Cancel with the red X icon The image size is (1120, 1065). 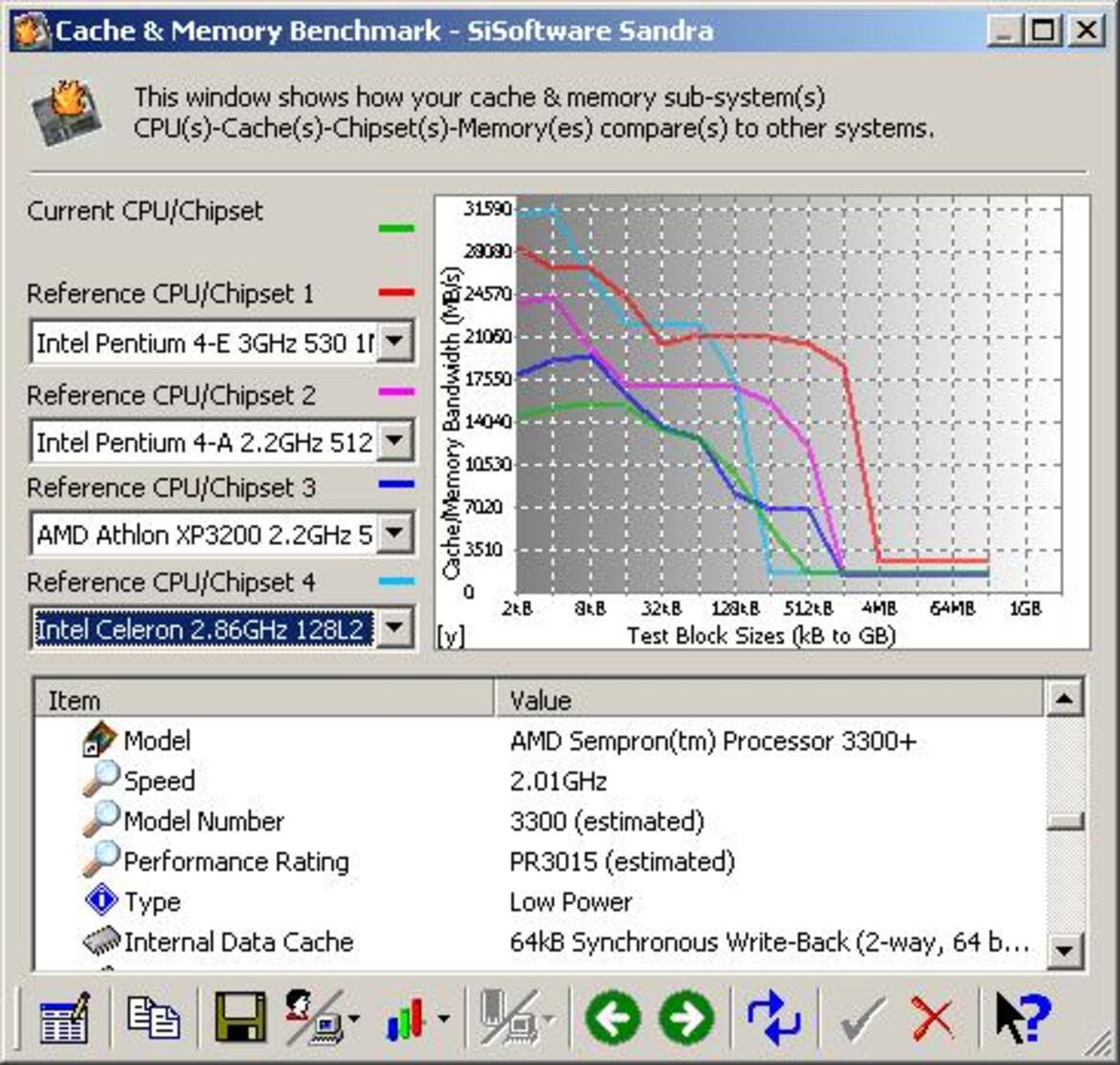coord(933,1018)
